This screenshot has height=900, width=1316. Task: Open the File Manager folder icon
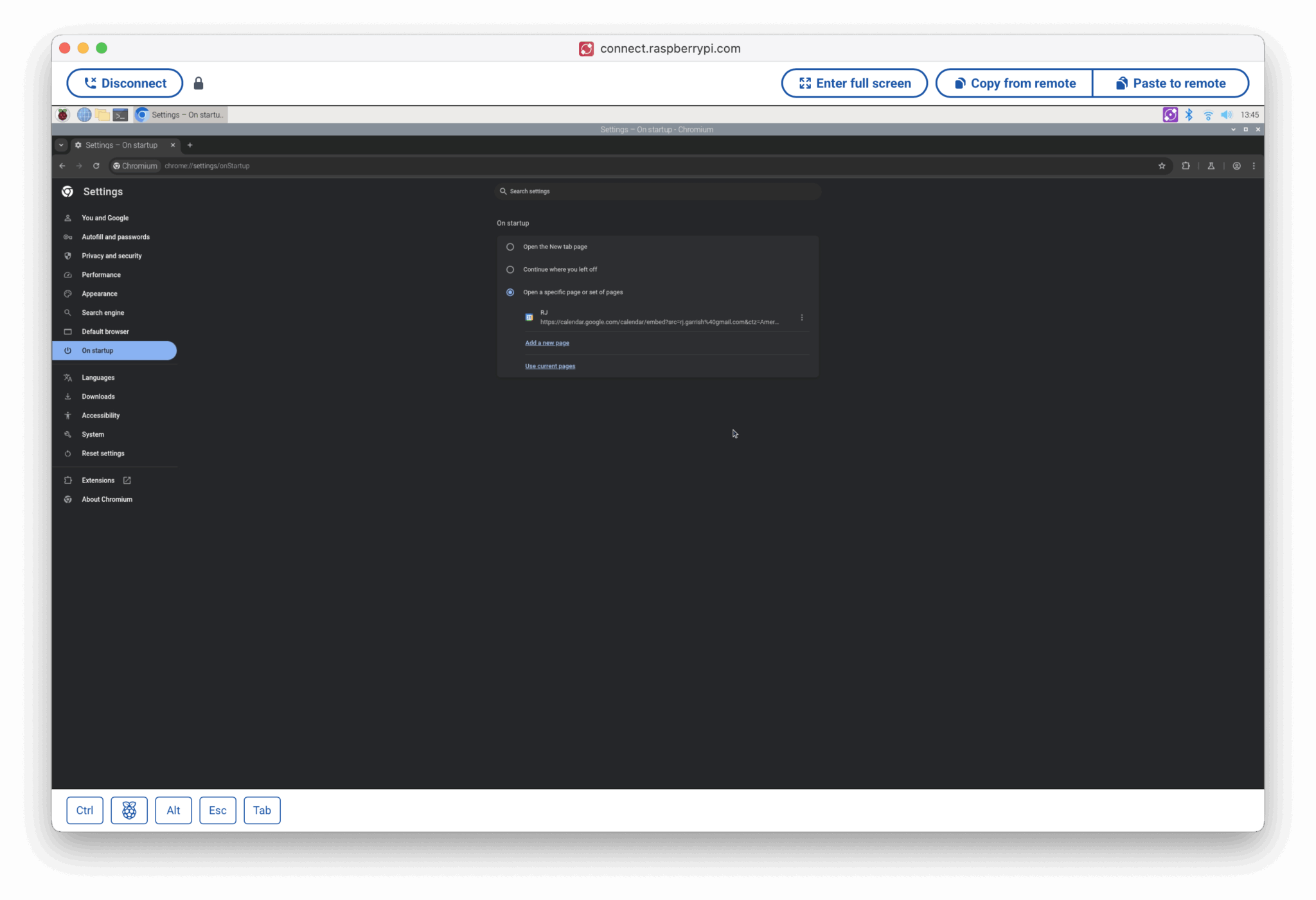(102, 114)
